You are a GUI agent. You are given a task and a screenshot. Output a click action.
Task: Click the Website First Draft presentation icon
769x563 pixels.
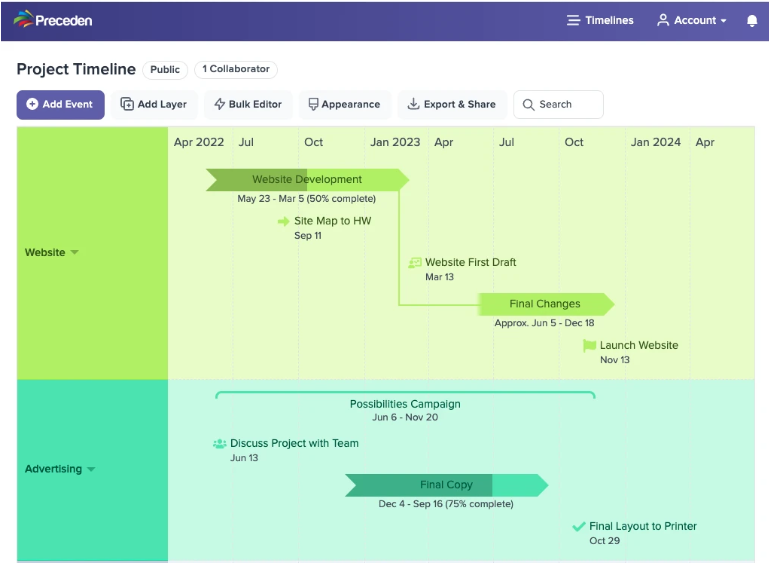click(415, 263)
